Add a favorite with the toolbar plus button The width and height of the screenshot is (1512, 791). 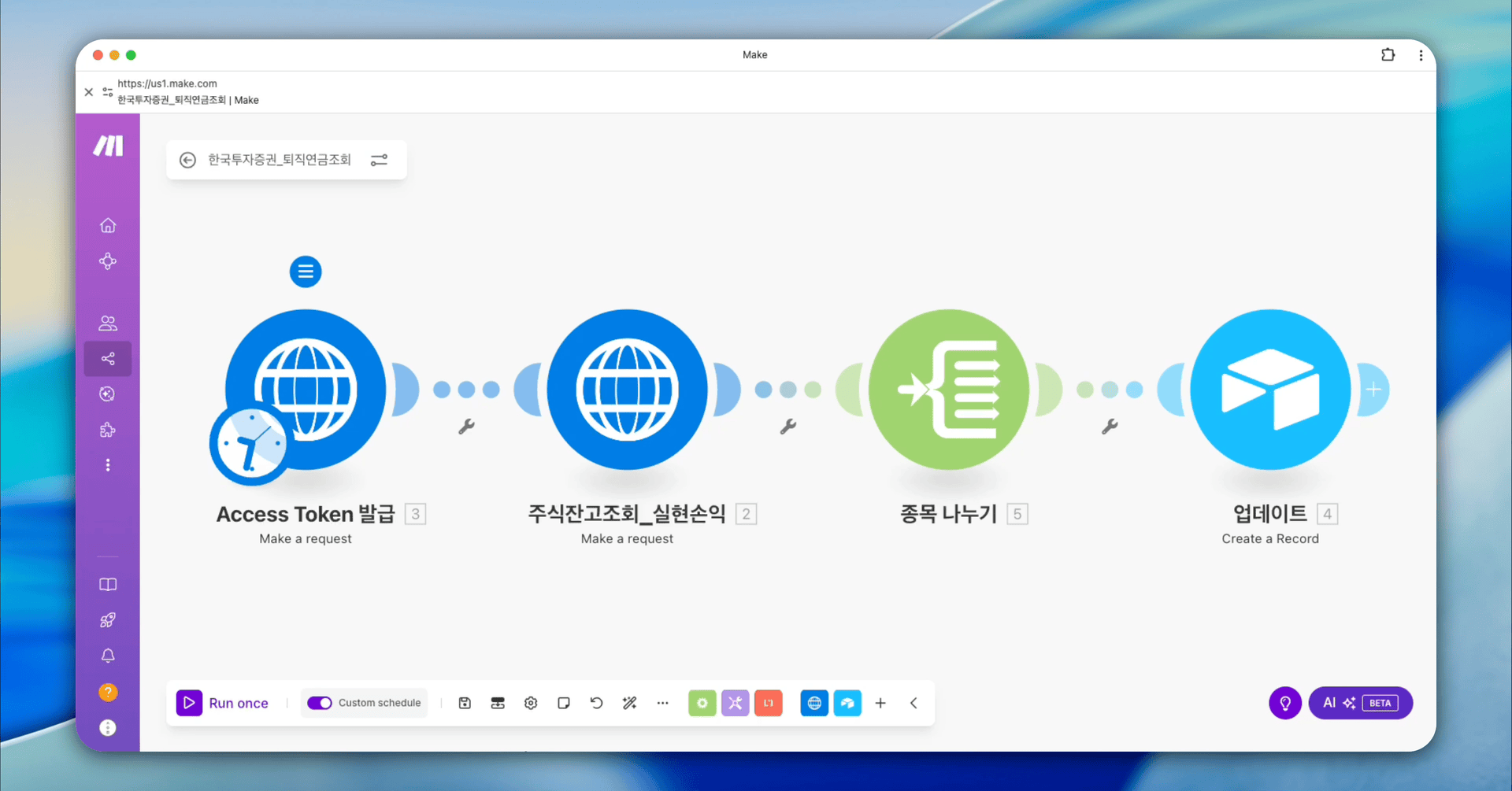coord(880,703)
